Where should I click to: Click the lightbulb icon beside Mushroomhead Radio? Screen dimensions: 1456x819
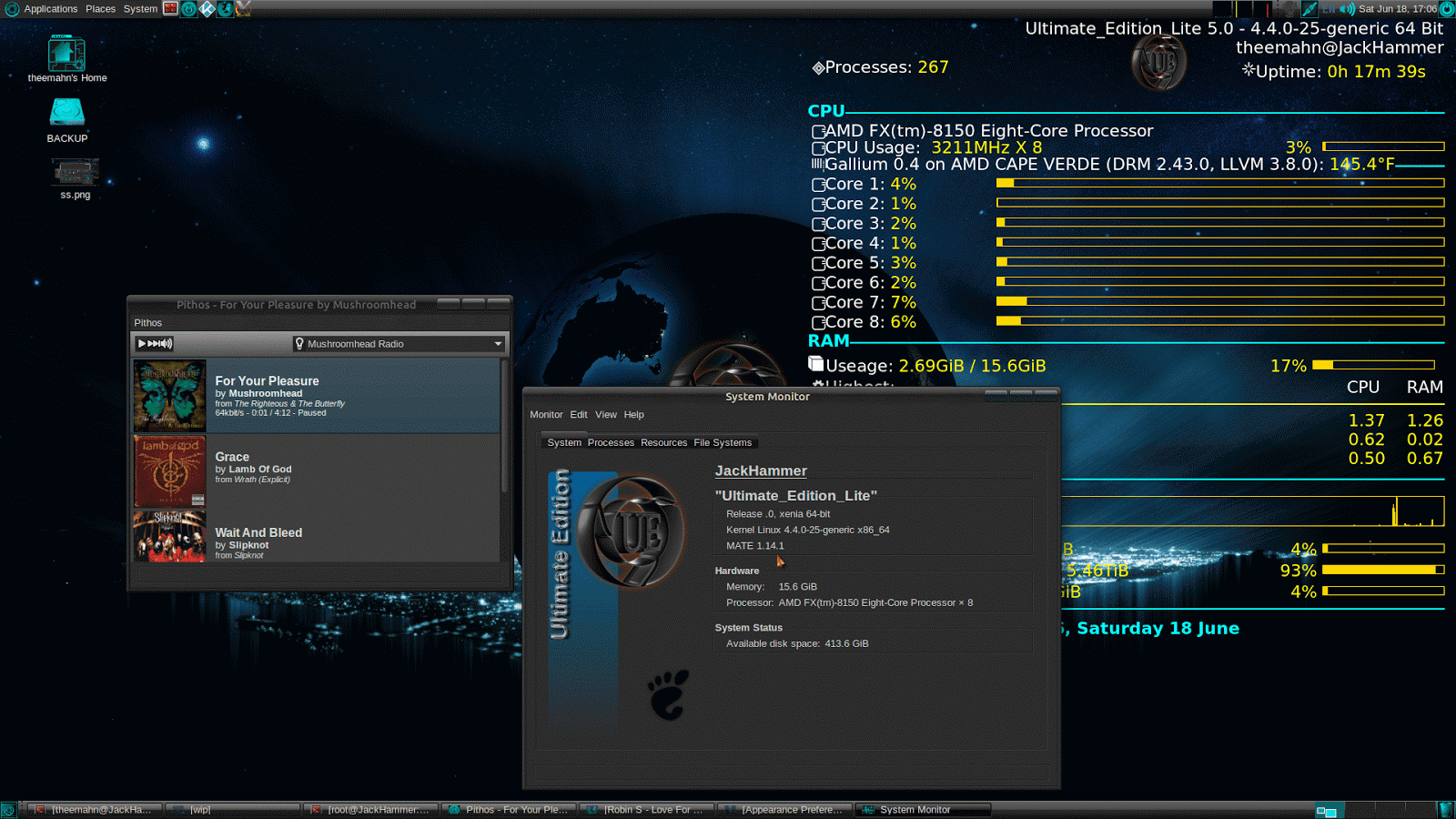pyautogui.click(x=299, y=344)
